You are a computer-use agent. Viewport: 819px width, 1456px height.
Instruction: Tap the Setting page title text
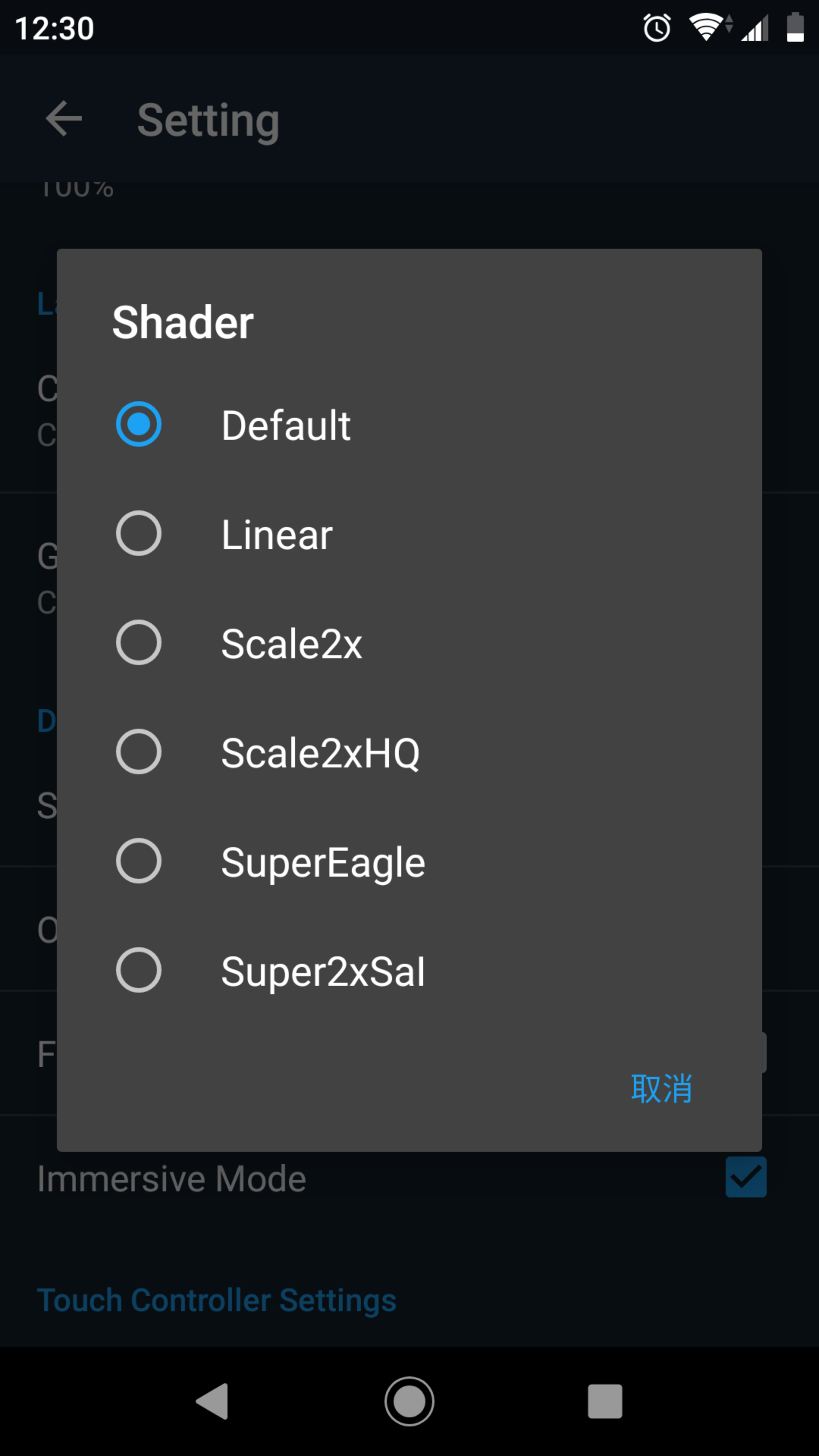coord(208,120)
